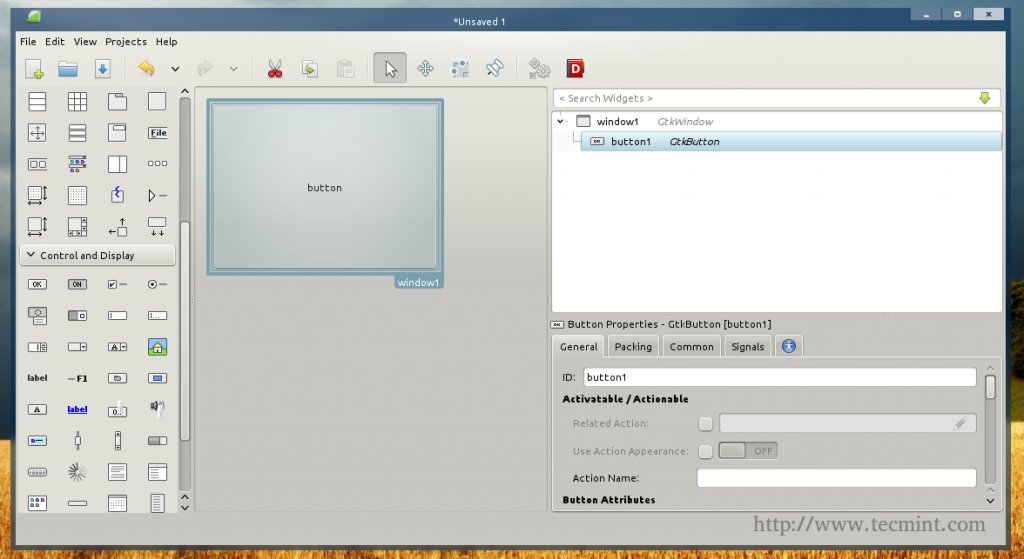Click the Save project toolbar icon

(x=102, y=69)
